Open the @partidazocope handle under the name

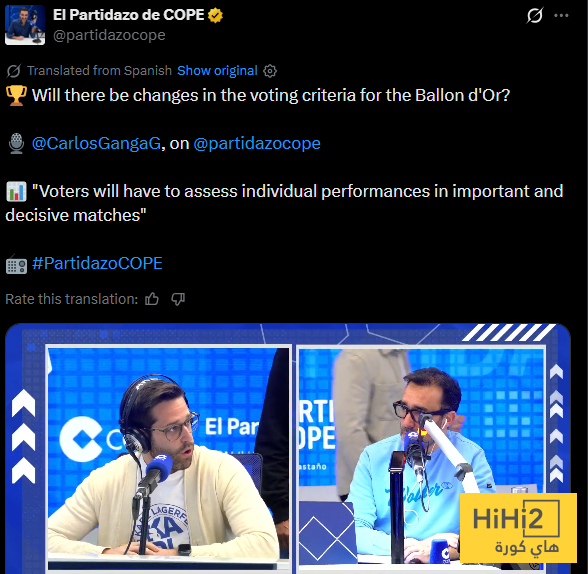(109, 35)
